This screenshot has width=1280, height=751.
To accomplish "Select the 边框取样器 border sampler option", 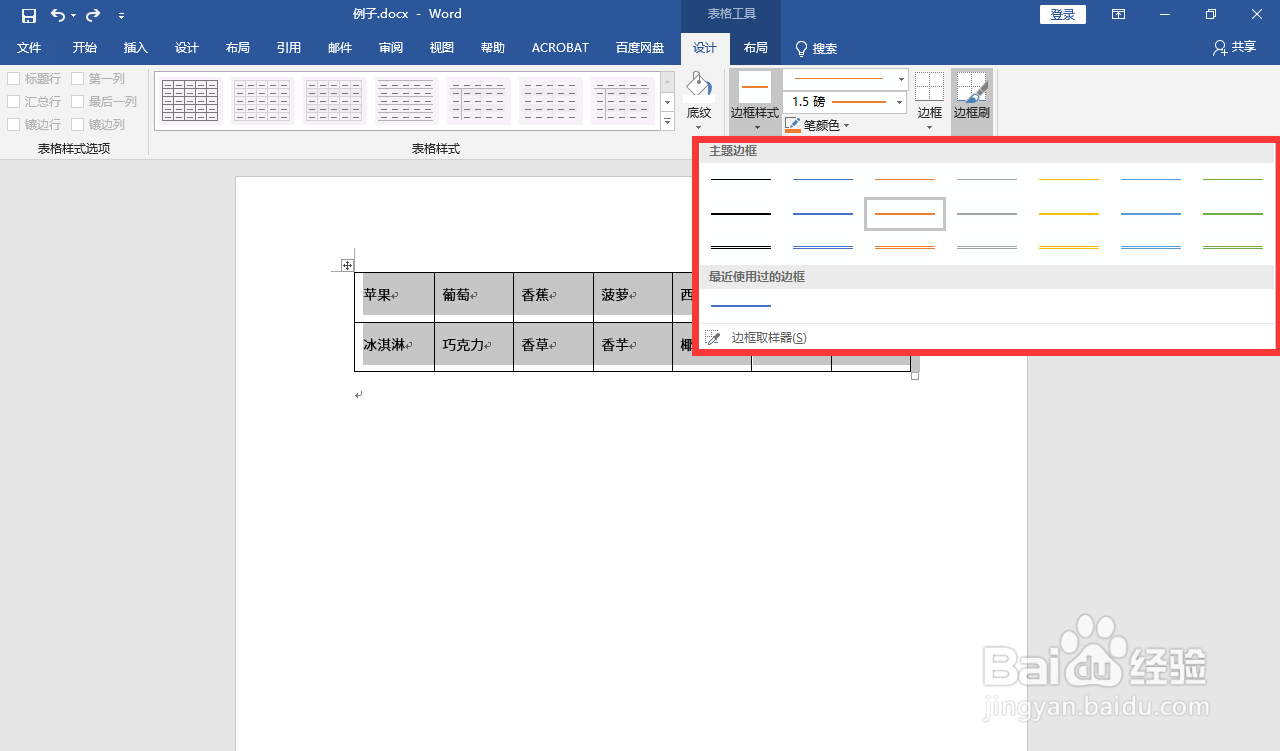I will [765, 337].
